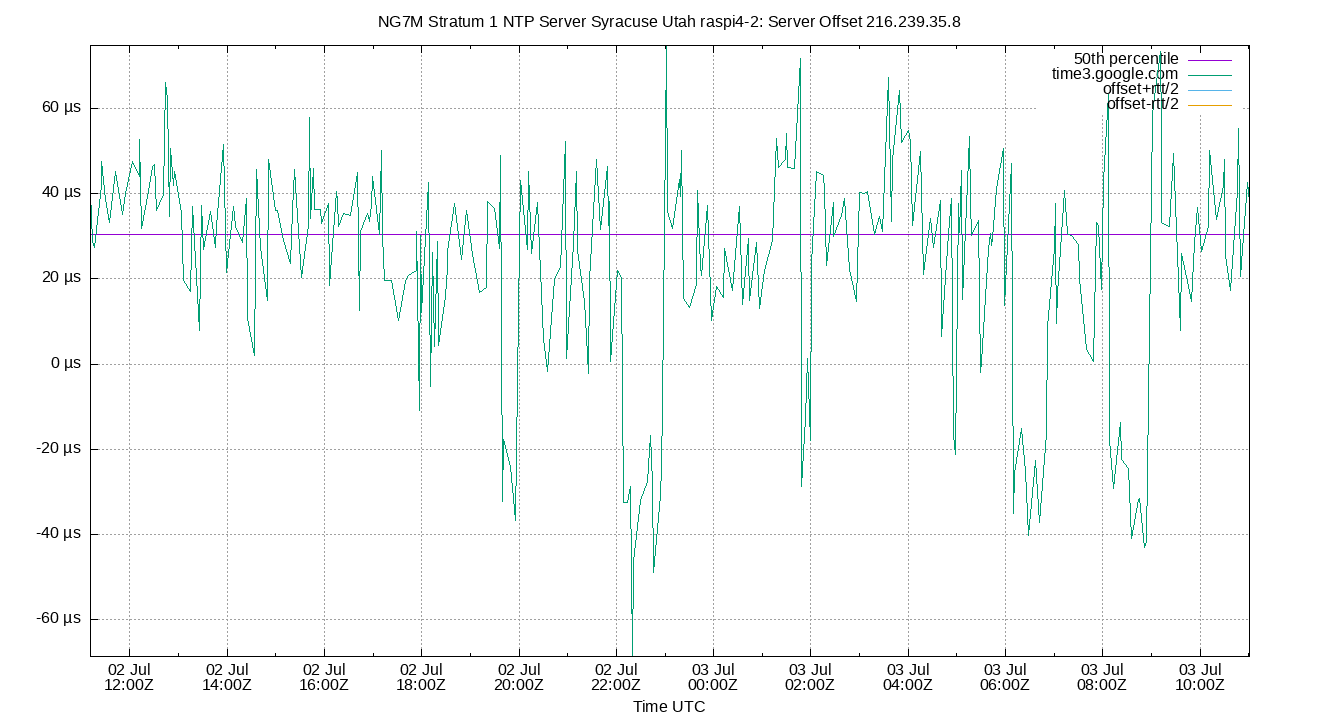Click the purple 50th percentile legend line sample

[1210, 60]
